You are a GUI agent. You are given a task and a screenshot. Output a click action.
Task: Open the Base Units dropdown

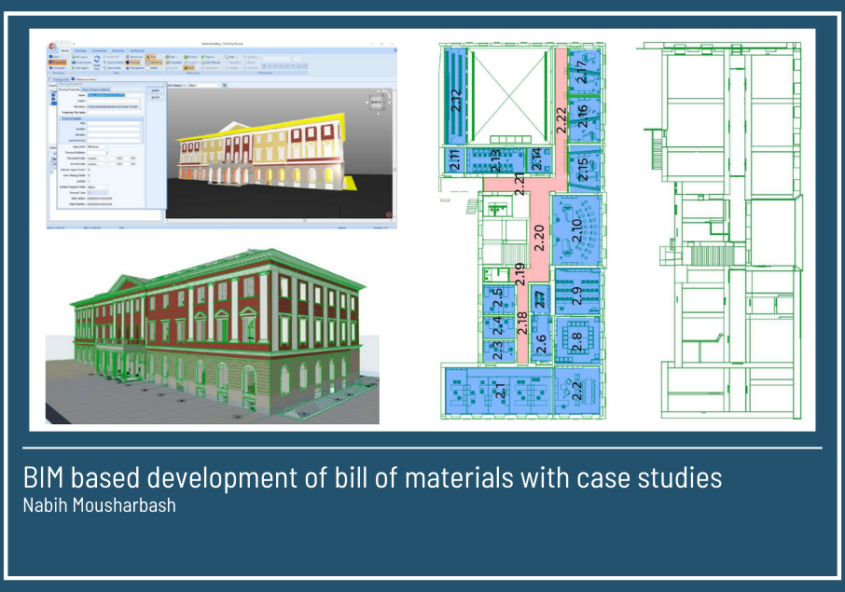[x=98, y=147]
